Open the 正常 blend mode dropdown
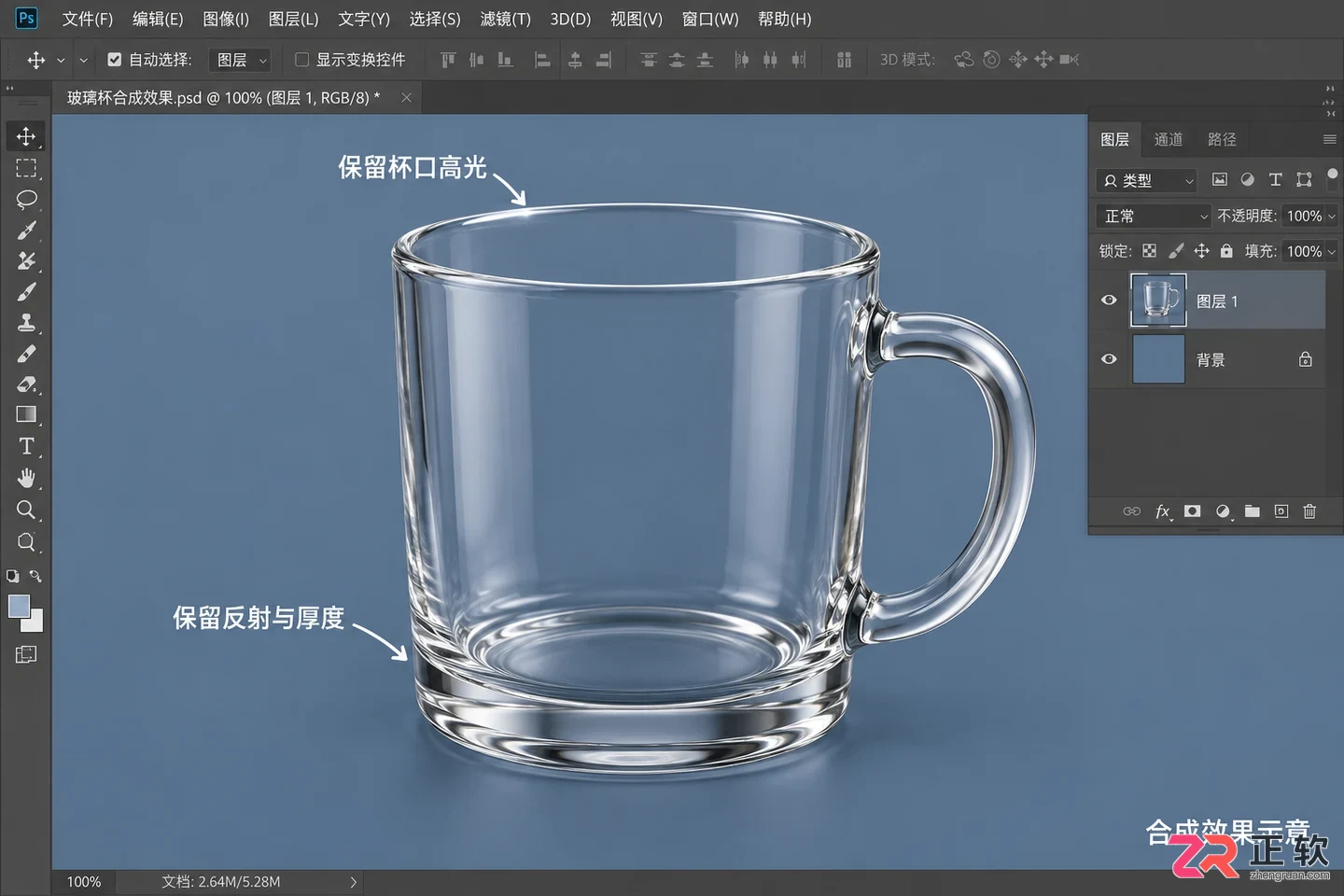1344x896 pixels. [1153, 216]
